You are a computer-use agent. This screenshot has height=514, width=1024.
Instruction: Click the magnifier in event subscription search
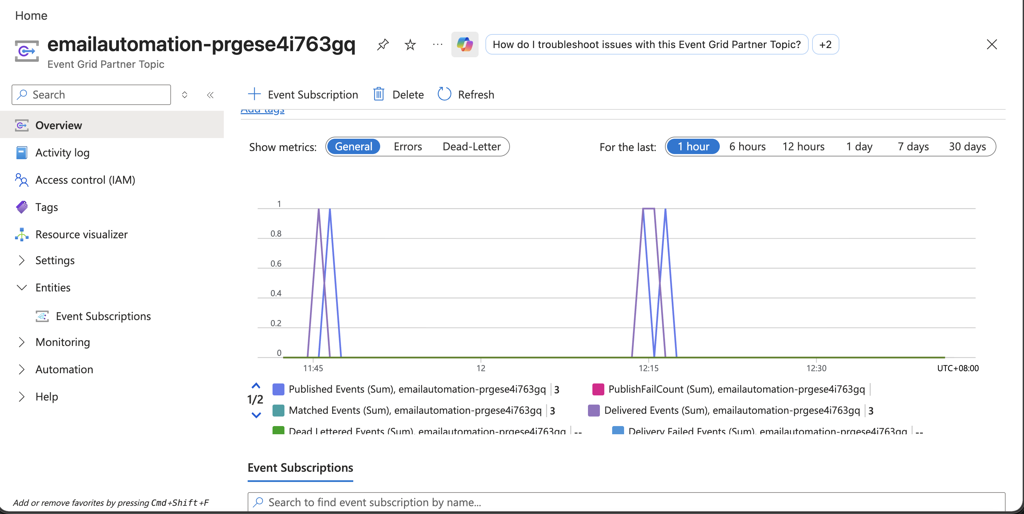[x=259, y=502]
